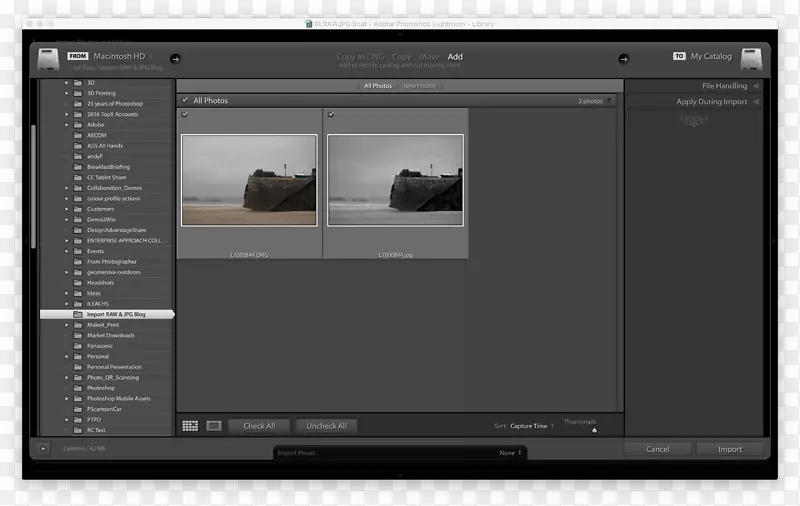Select the Add import method
This screenshot has height=506, width=800.
[455, 57]
